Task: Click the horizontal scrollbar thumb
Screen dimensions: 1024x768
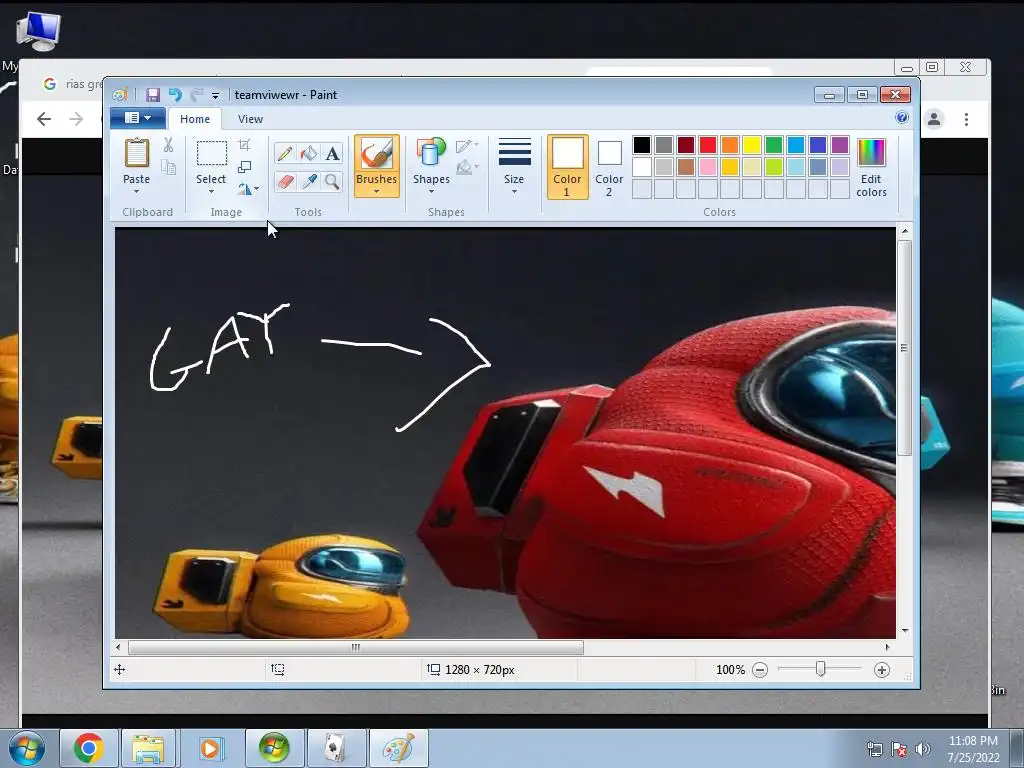Action: [x=356, y=647]
